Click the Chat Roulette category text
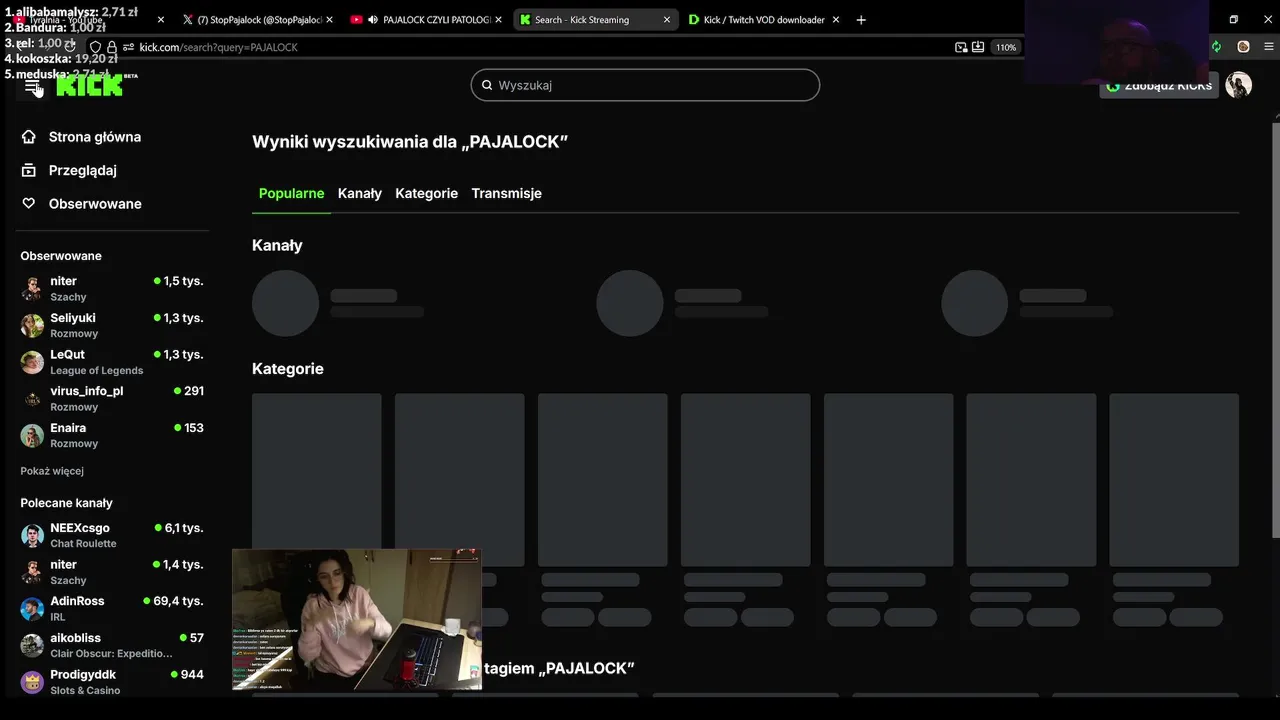The image size is (1280, 720). 83,544
